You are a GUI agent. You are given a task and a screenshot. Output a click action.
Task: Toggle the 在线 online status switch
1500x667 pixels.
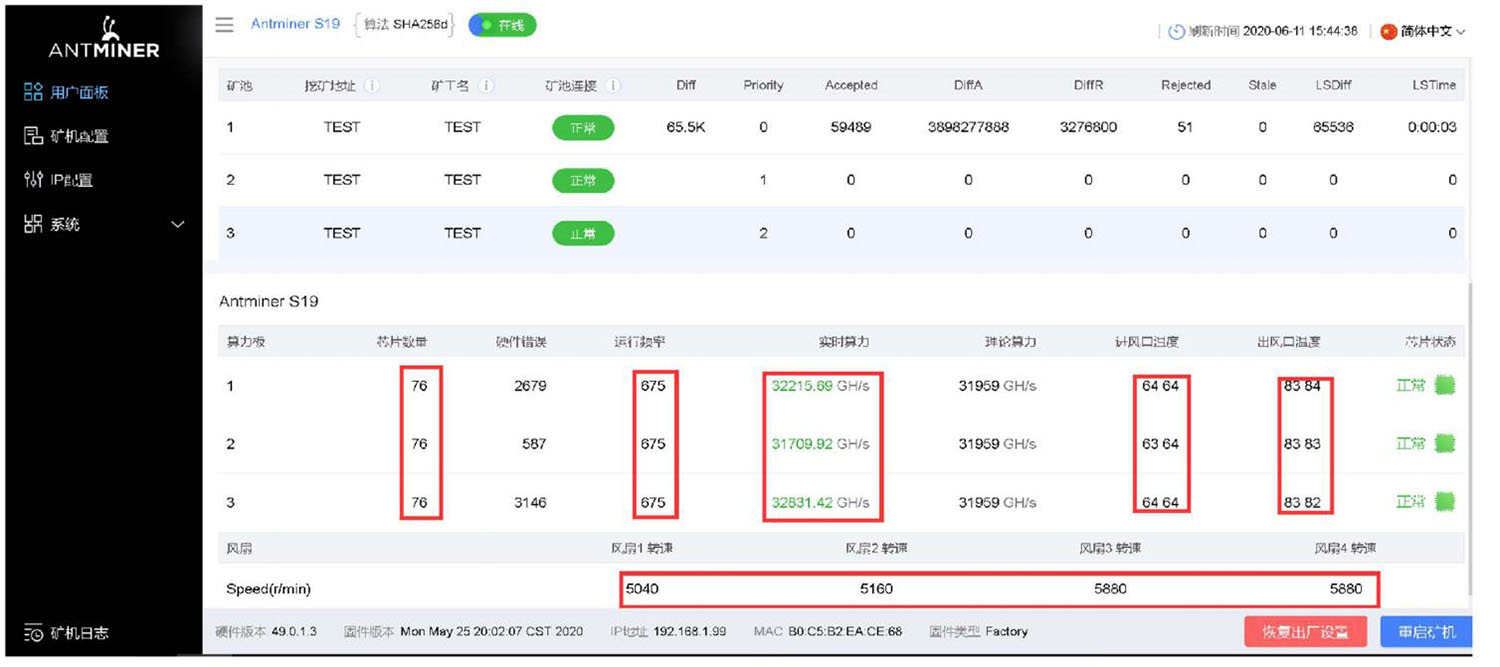pos(502,25)
